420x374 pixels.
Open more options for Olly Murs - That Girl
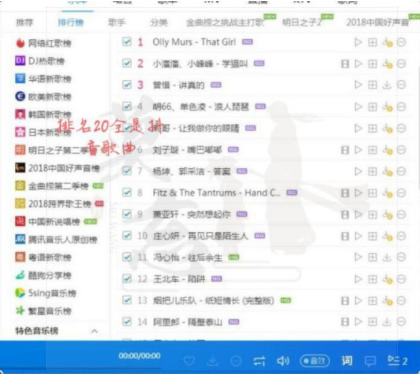point(401,42)
